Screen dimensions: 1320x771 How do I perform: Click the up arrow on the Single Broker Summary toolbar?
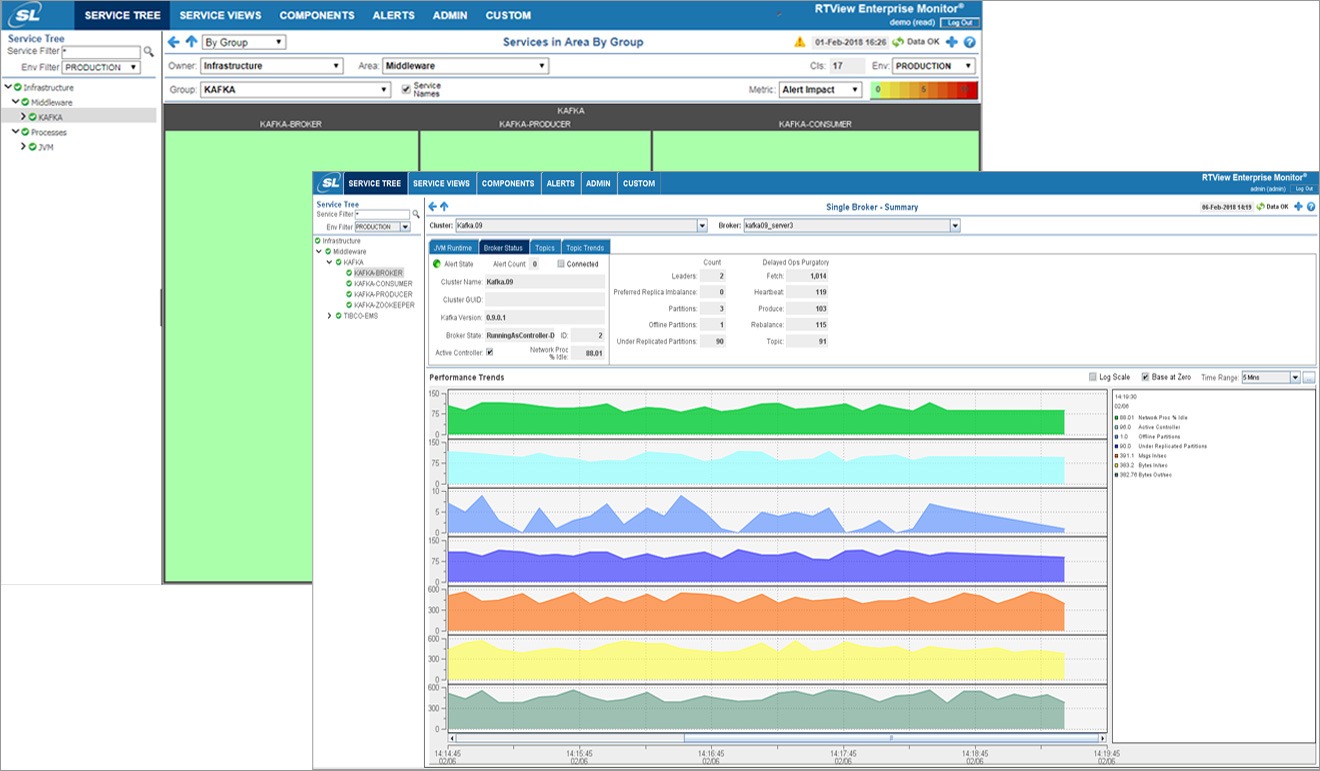pyautogui.click(x=444, y=207)
